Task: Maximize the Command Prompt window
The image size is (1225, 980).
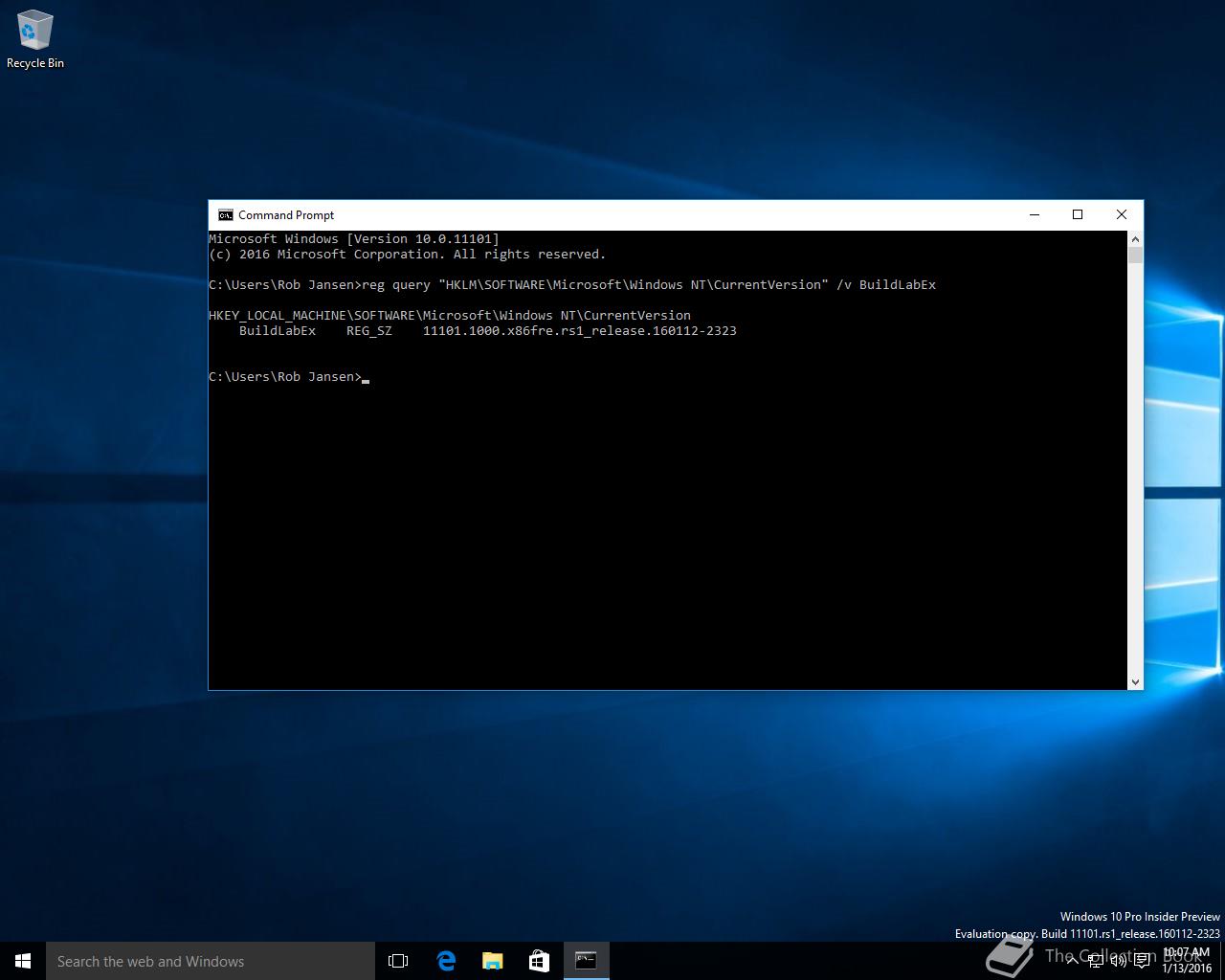Action: click(1078, 214)
